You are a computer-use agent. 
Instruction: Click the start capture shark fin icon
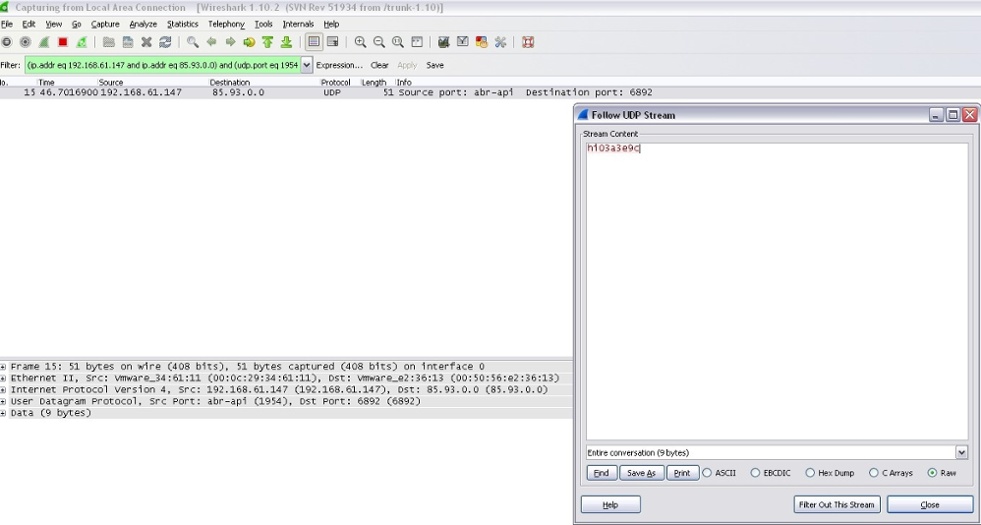pos(44,42)
